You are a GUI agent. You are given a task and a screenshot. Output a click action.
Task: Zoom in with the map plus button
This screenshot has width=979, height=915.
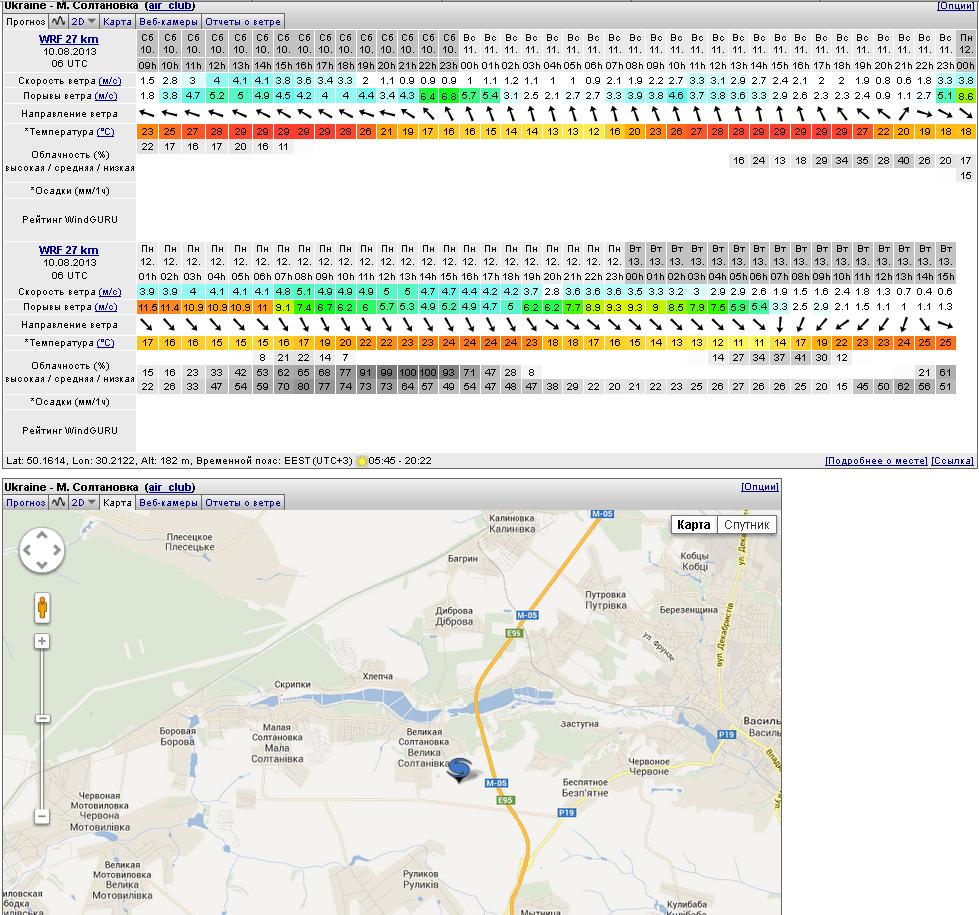point(41,641)
